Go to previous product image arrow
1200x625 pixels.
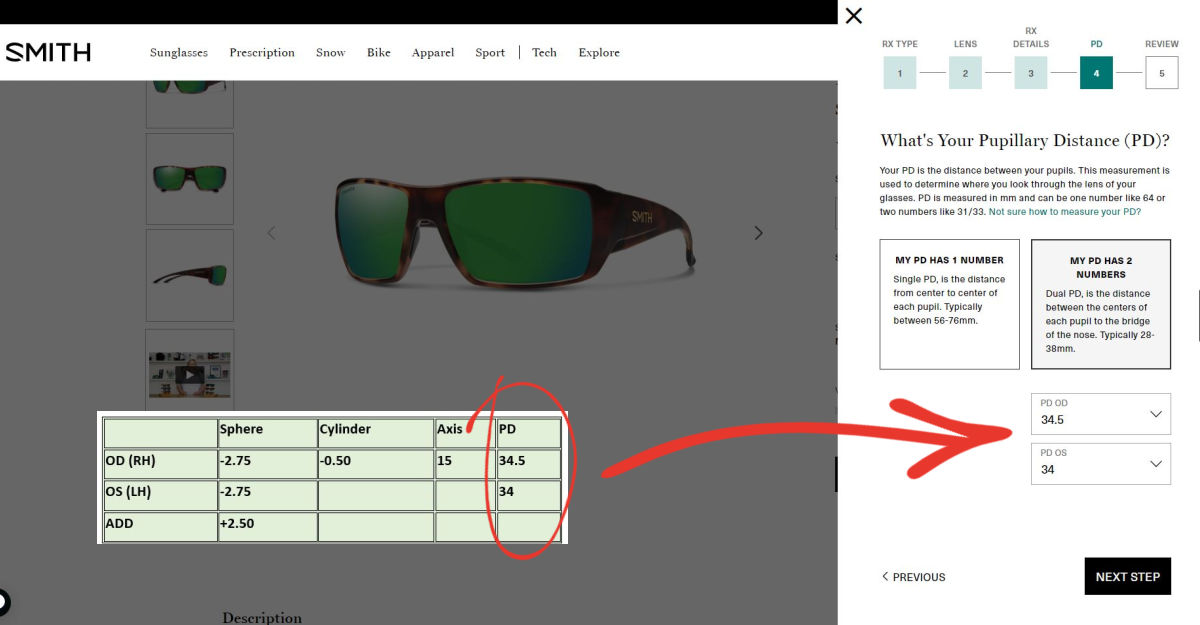(271, 233)
